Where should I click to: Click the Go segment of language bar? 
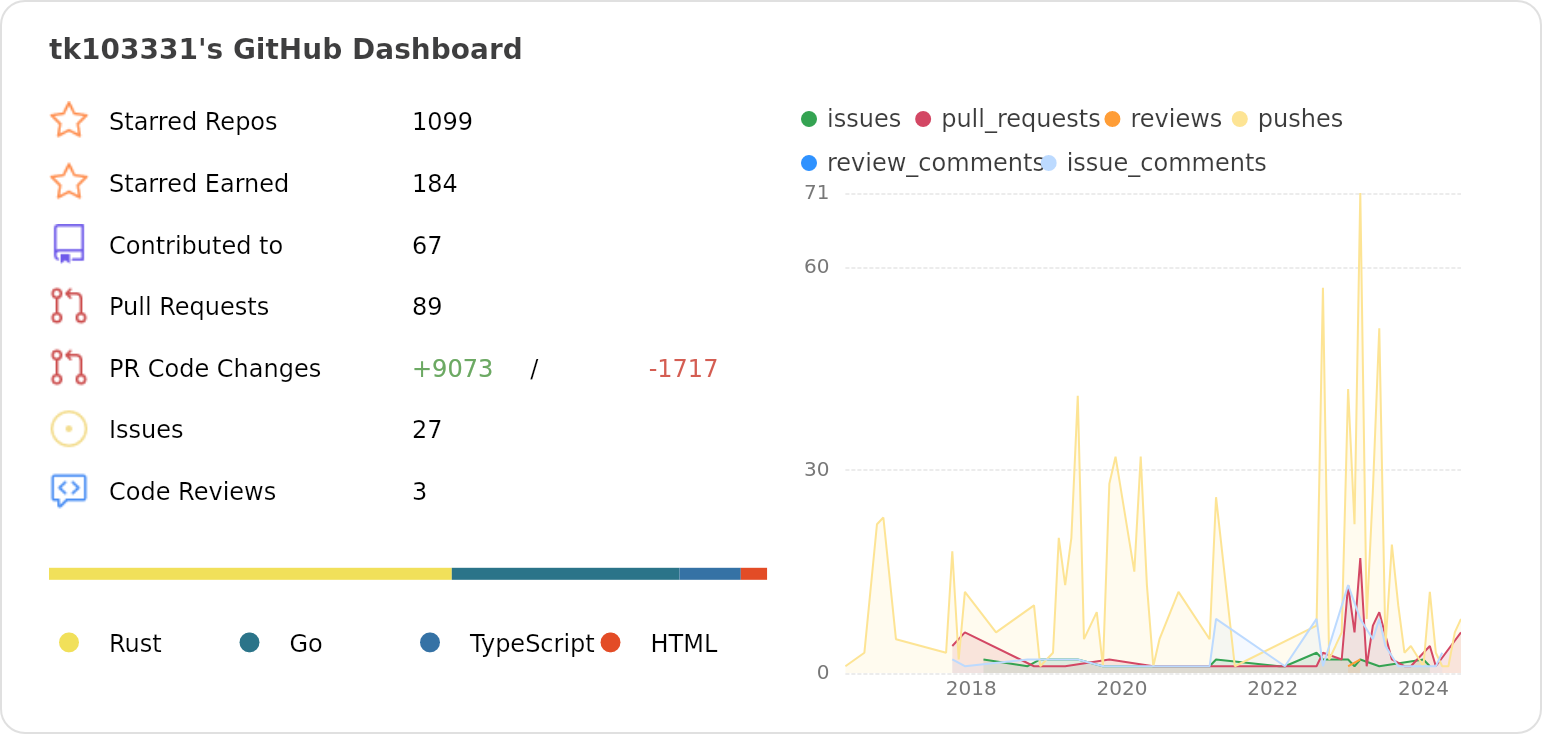566,574
